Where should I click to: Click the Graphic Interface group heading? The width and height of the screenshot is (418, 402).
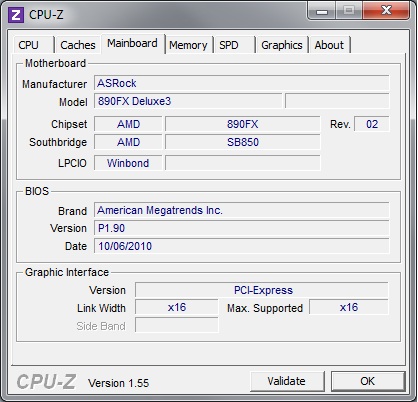[x=67, y=272]
